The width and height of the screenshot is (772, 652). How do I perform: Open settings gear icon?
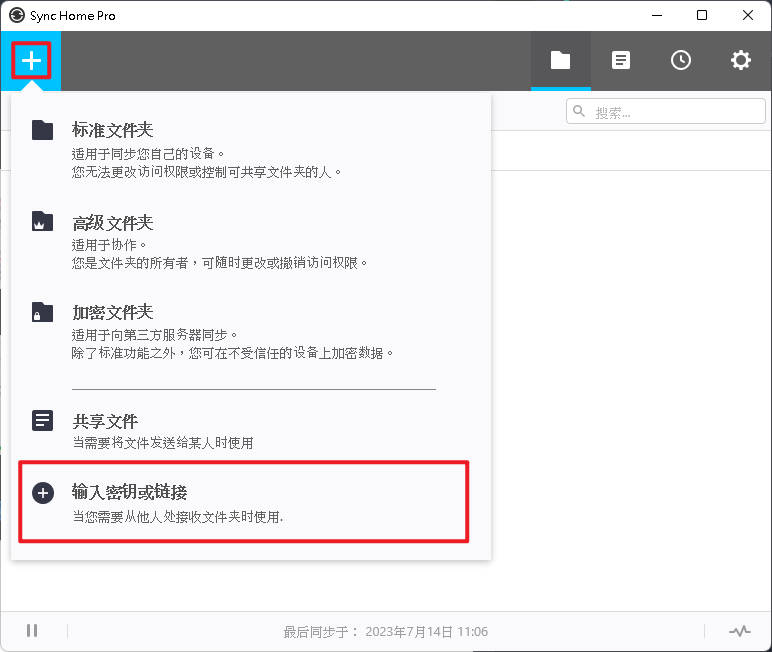tap(740, 61)
